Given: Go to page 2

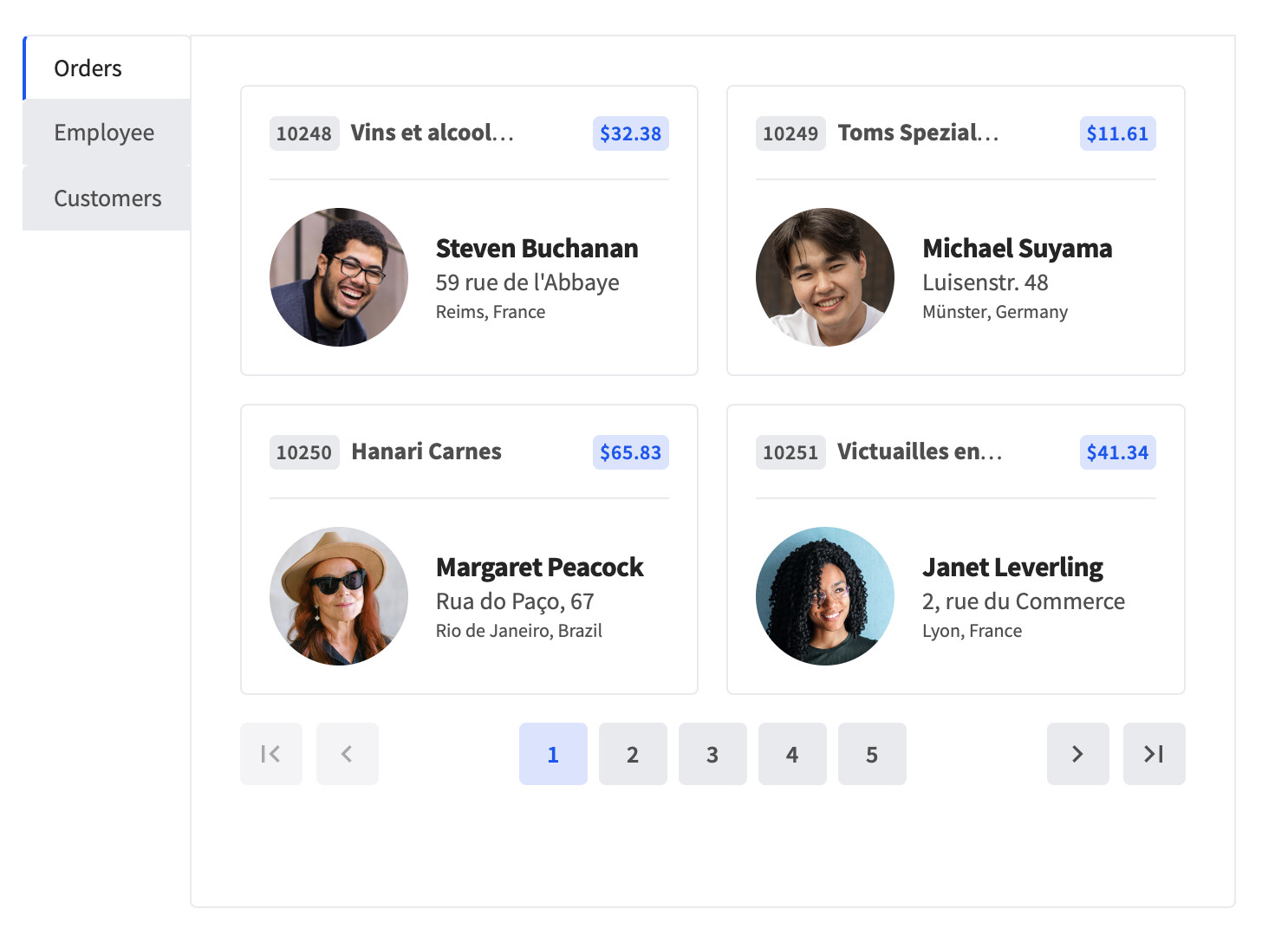Looking at the screenshot, I should (633, 754).
